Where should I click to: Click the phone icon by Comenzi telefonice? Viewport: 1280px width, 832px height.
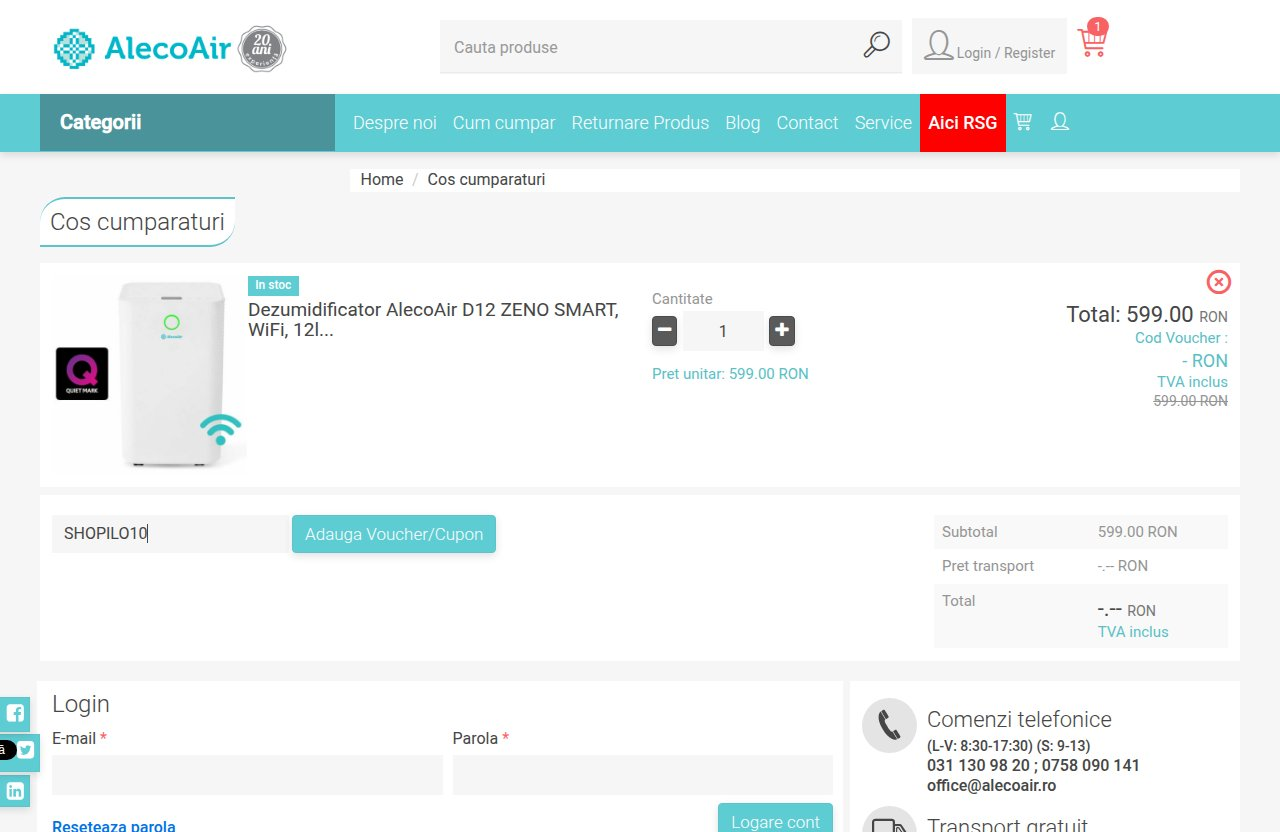pos(889,725)
